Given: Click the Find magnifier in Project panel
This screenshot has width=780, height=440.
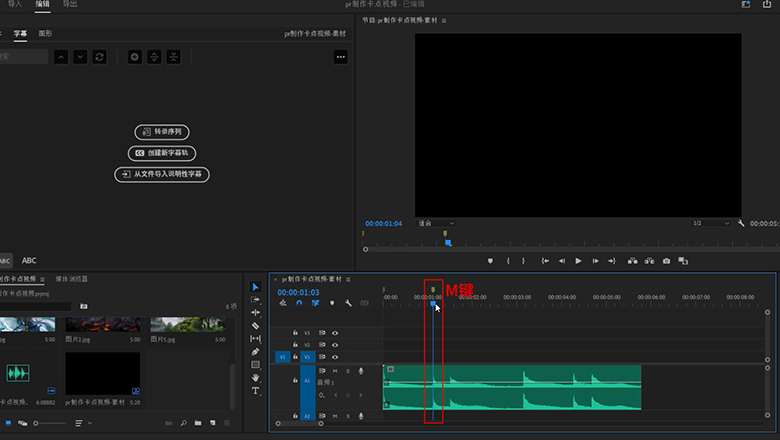Looking at the screenshot, I should pyautogui.click(x=184, y=423).
